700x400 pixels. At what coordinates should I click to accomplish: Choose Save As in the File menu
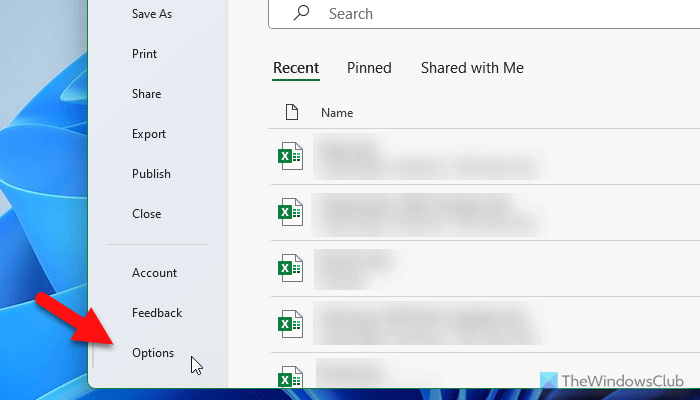(153, 14)
